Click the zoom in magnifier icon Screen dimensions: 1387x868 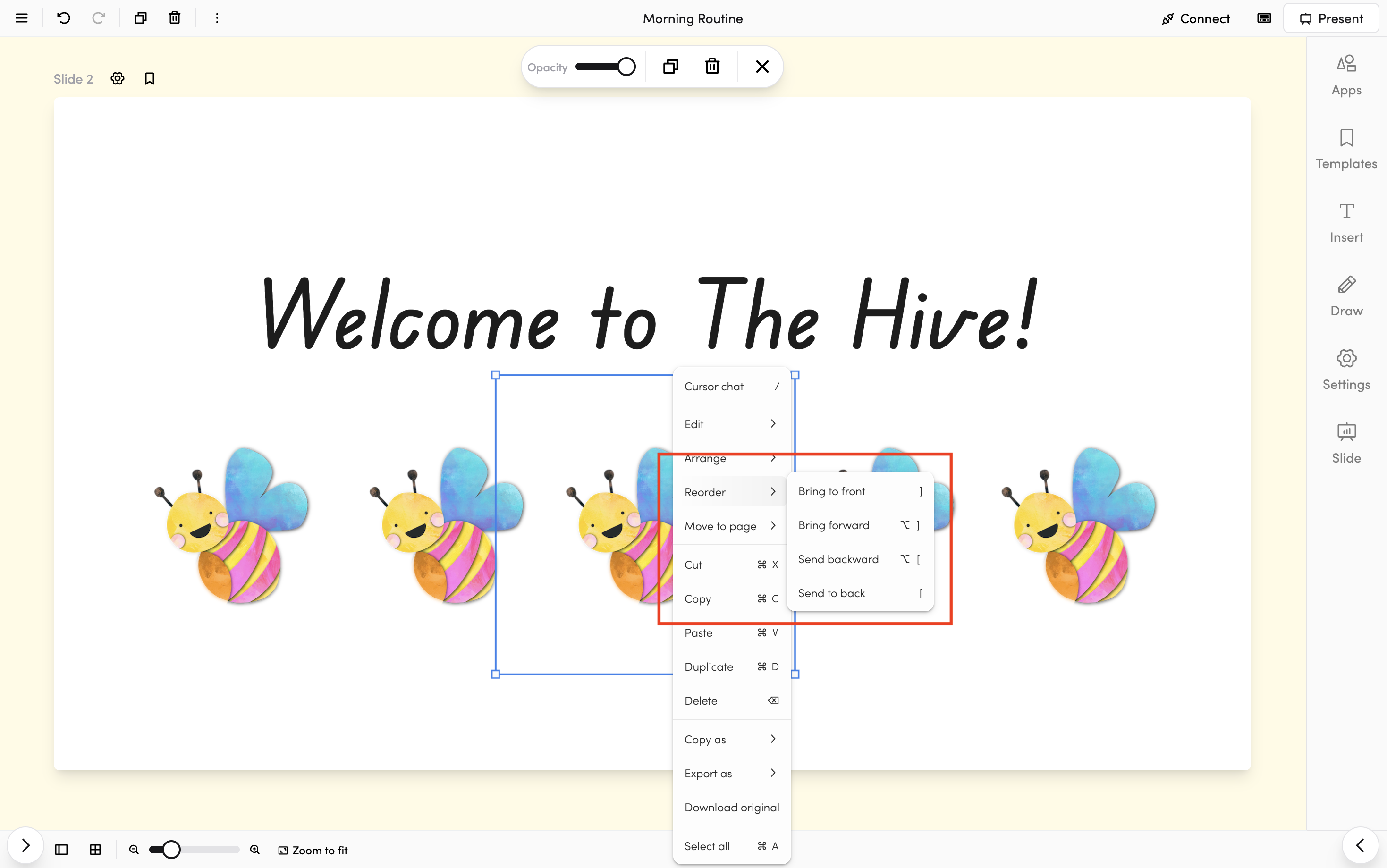click(255, 850)
